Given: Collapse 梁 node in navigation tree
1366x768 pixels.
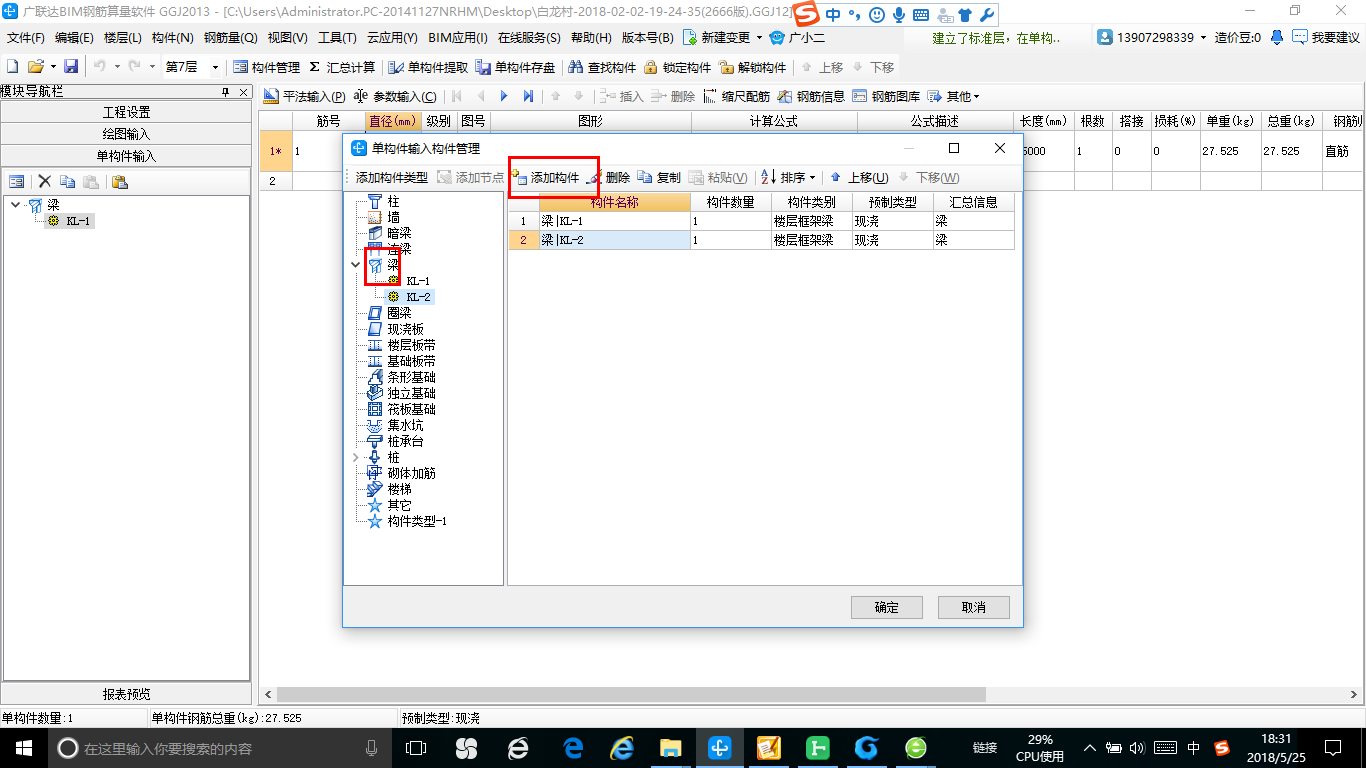Looking at the screenshot, I should click(x=15, y=205).
